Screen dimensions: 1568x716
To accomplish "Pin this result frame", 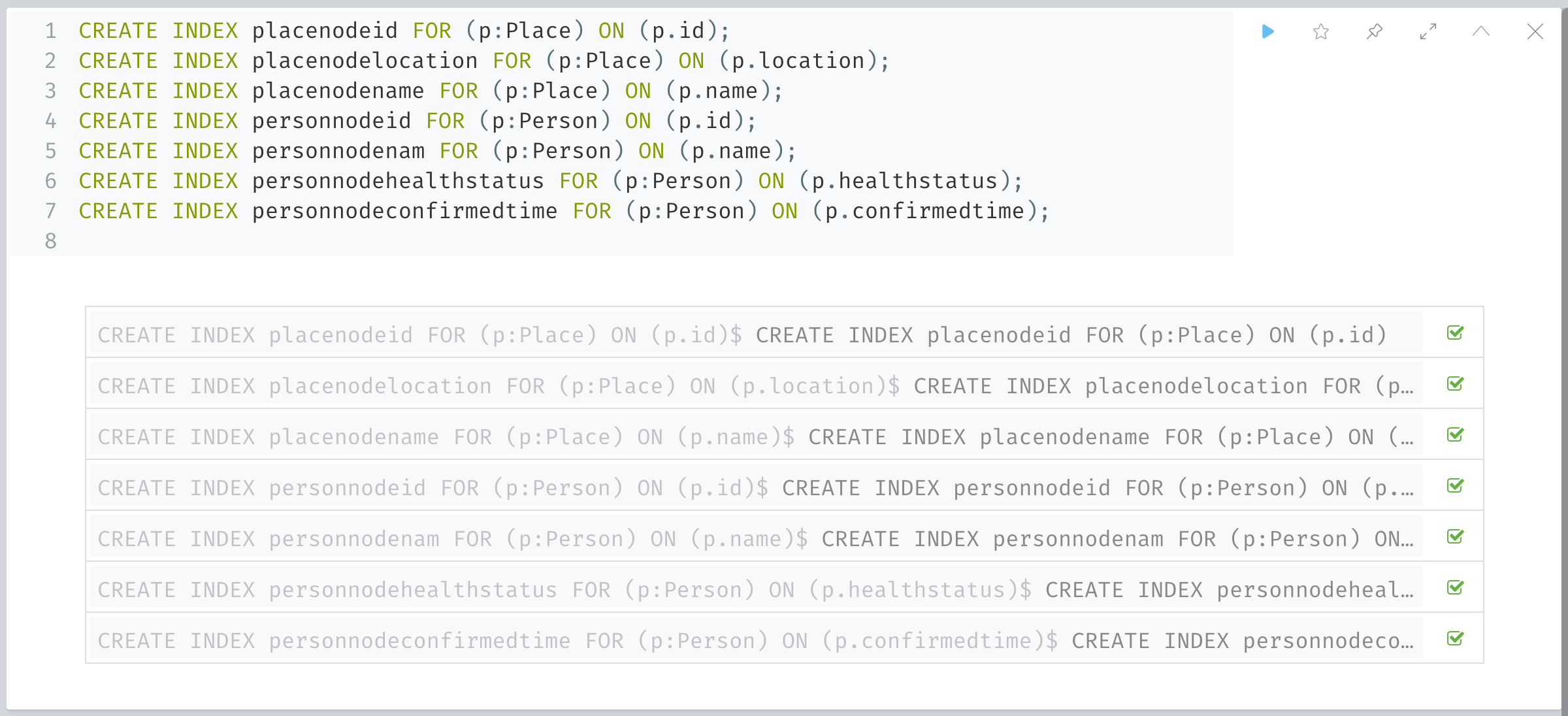I will 1375,31.
